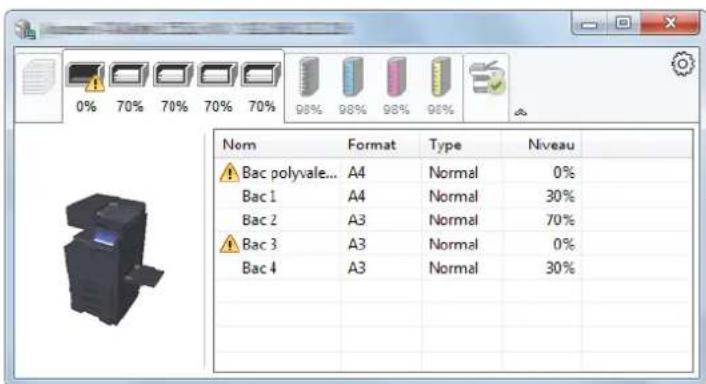Open the print job status tab
The width and height of the screenshot is (706, 384).
point(39,87)
